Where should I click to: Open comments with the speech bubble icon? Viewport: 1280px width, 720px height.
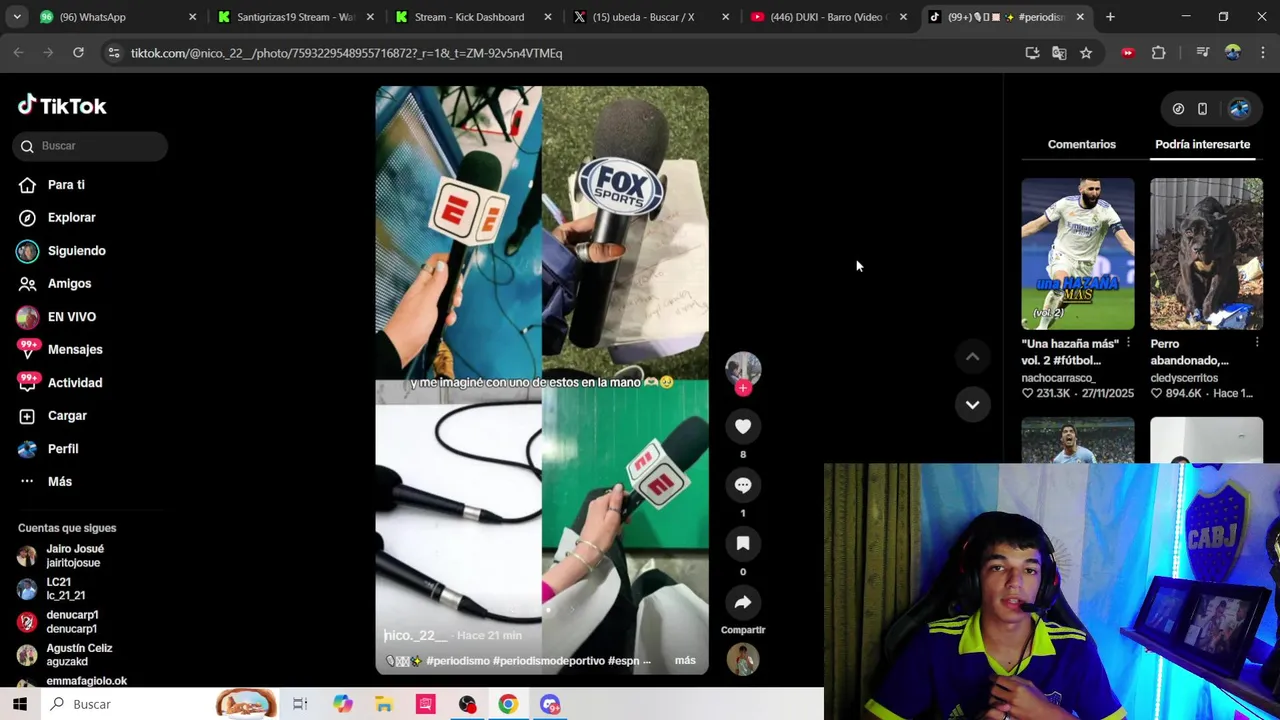click(743, 485)
